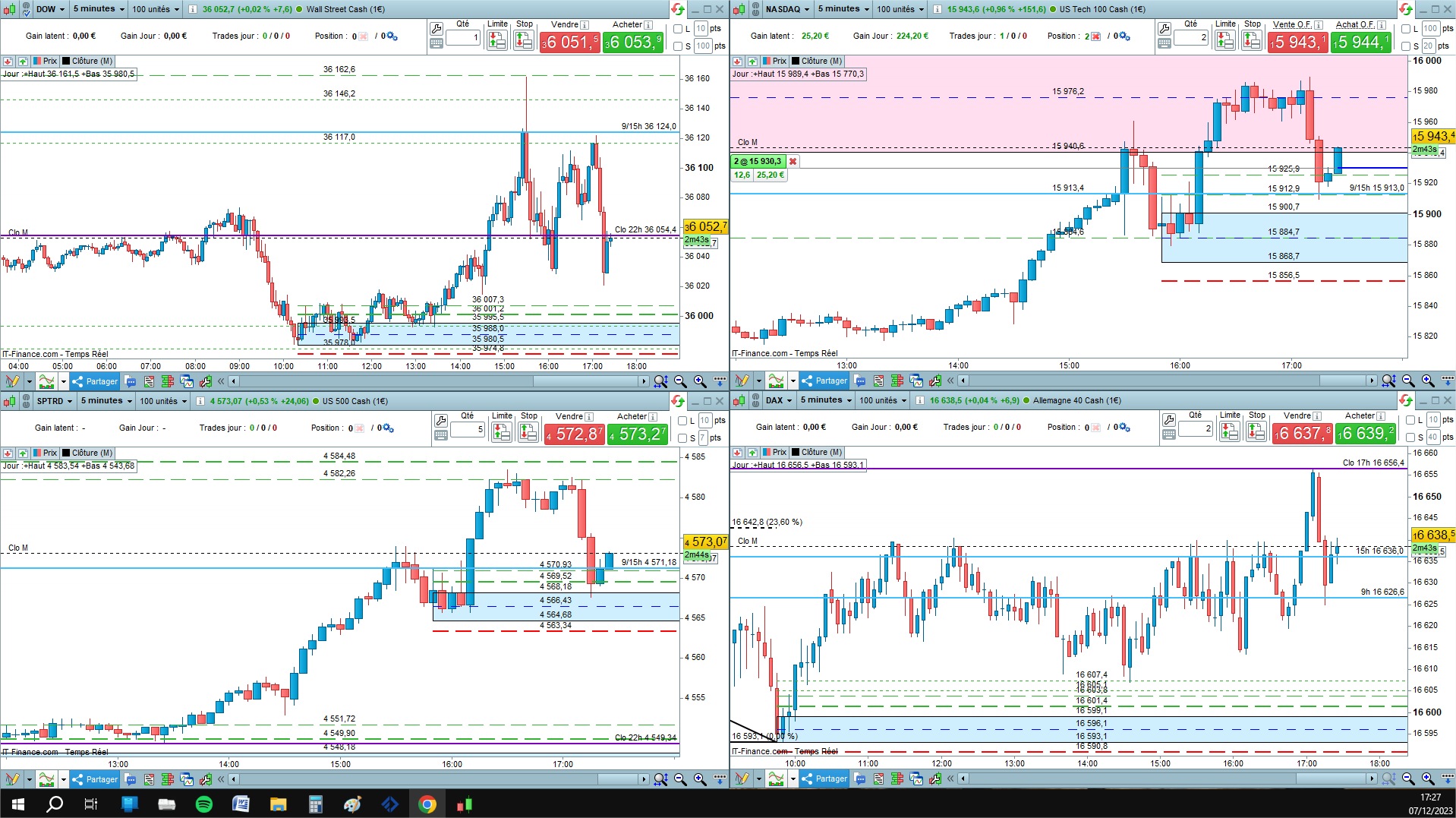
Task: Open the 100 unités dropdown on SPTRD chart
Action: (x=163, y=401)
